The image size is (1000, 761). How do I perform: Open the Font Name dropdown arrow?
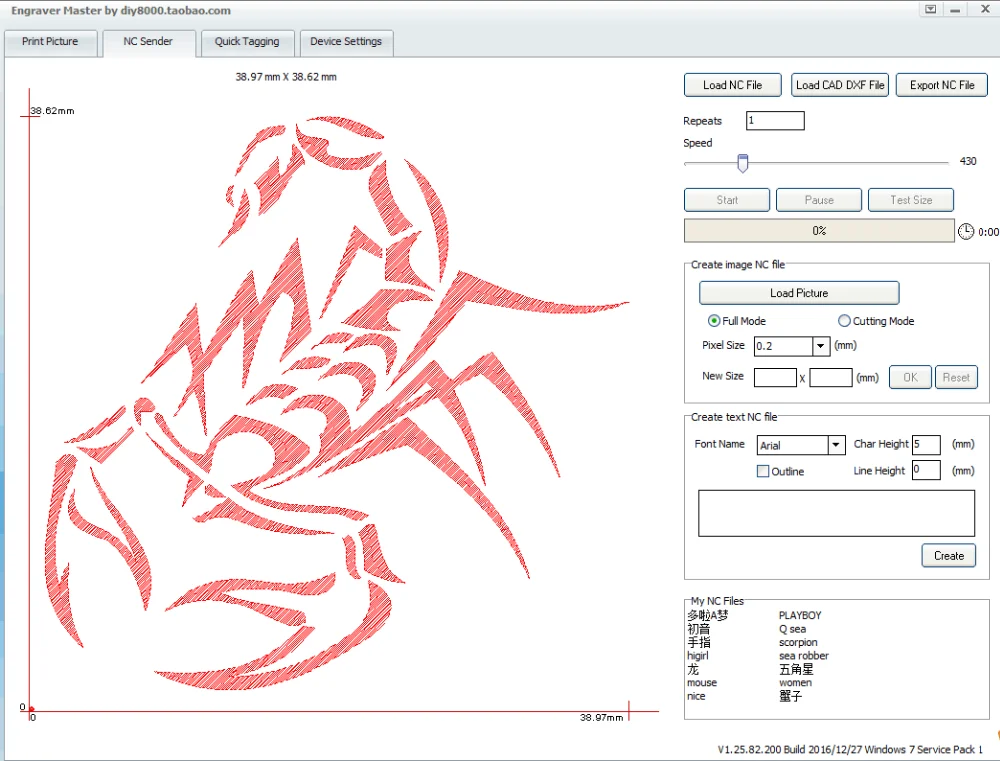836,445
